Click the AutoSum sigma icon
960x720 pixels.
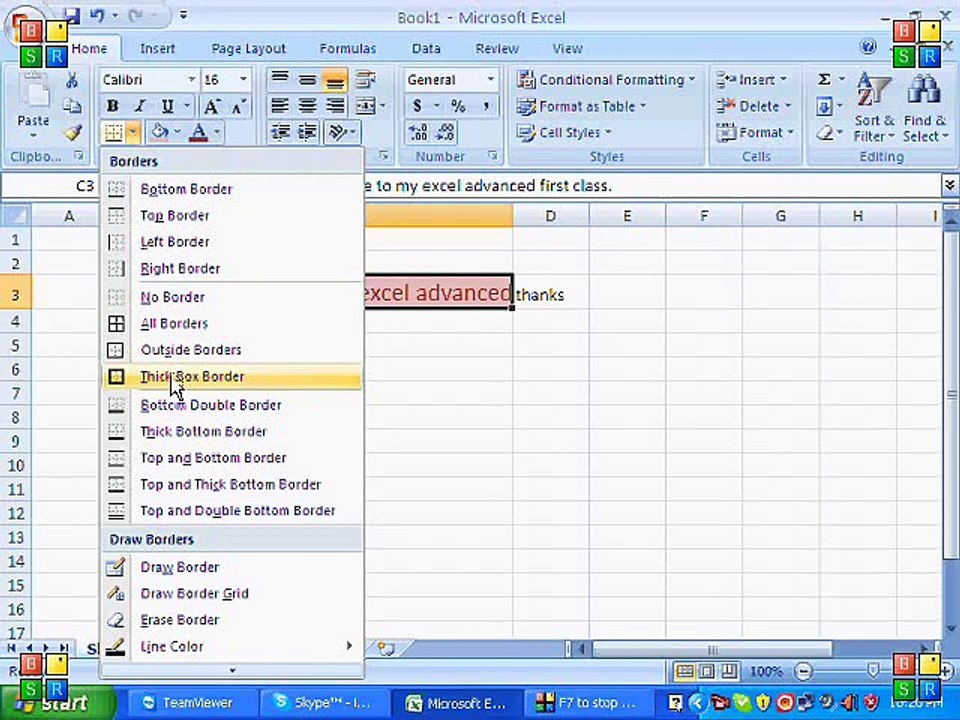pyautogui.click(x=825, y=80)
